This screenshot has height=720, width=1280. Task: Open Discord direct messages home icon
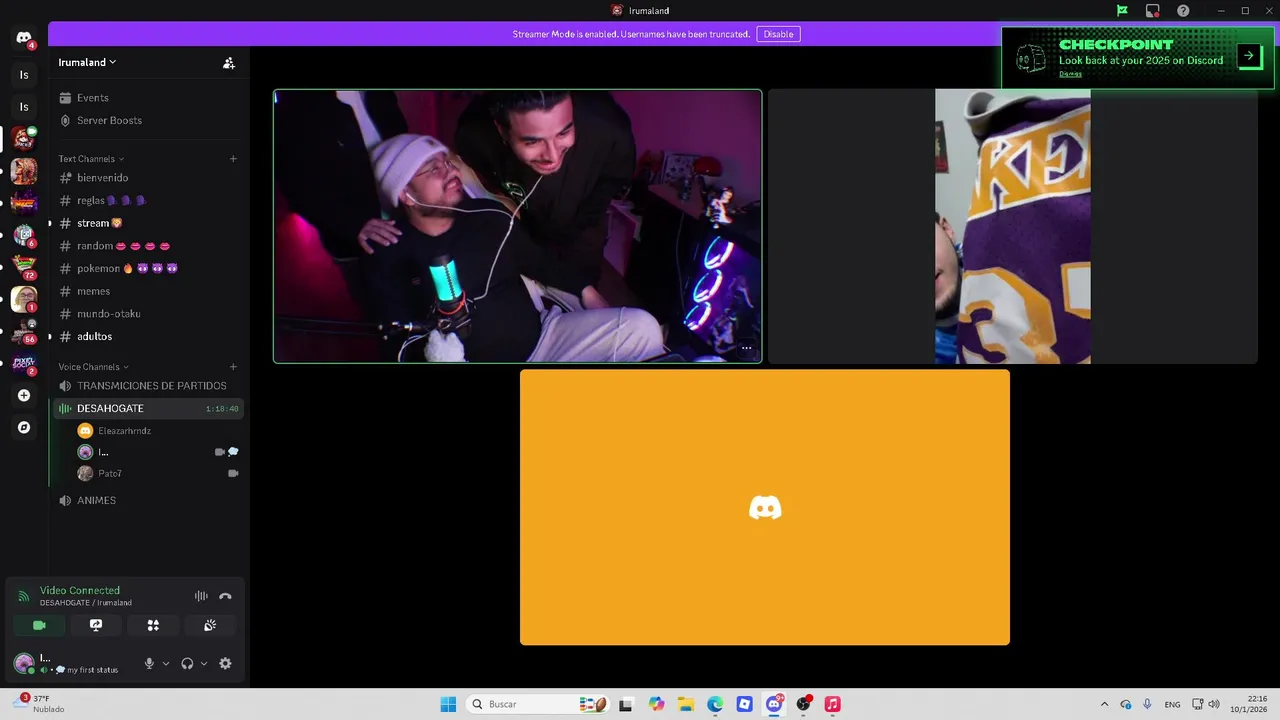pyautogui.click(x=24, y=38)
